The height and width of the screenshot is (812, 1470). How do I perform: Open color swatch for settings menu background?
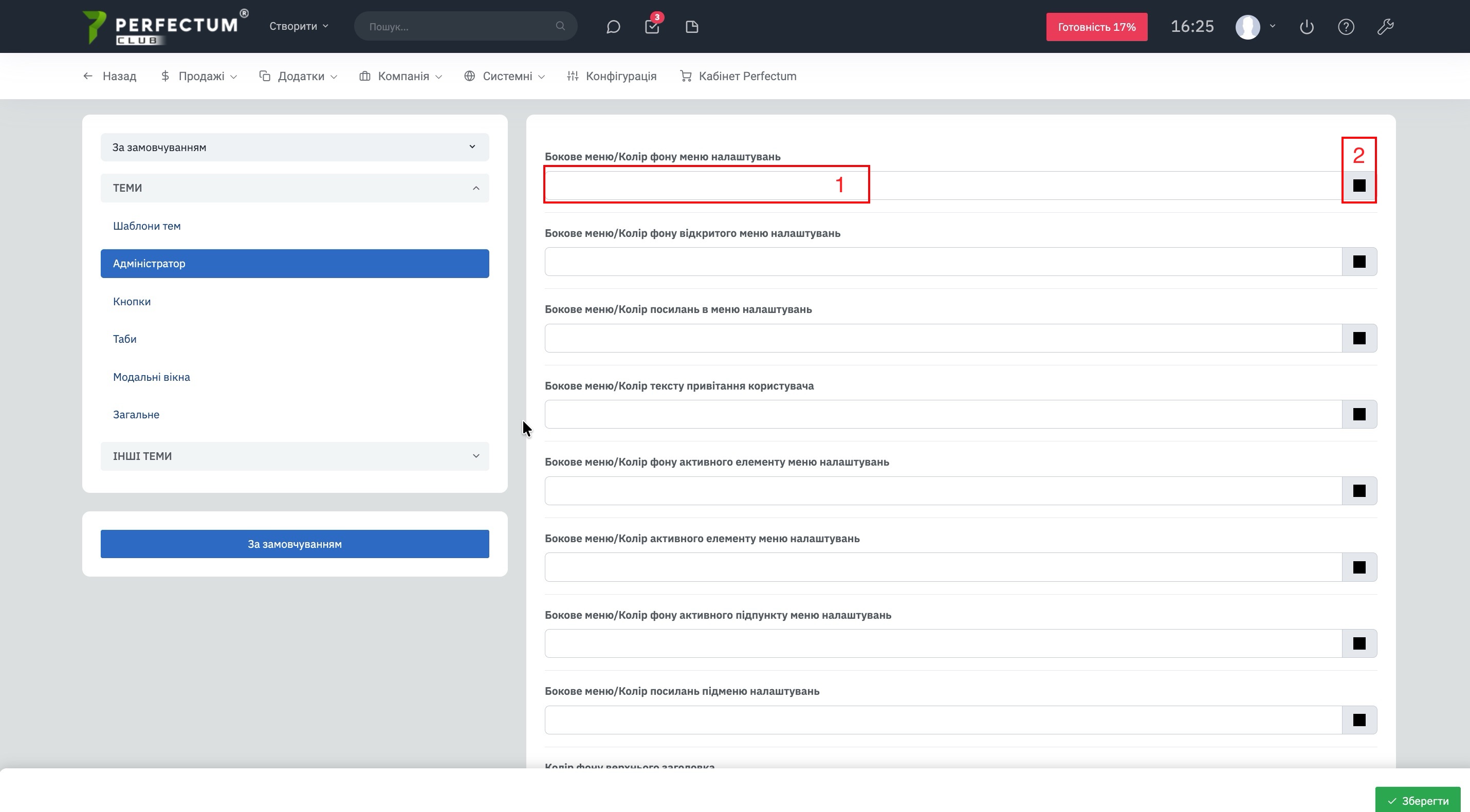click(1359, 186)
